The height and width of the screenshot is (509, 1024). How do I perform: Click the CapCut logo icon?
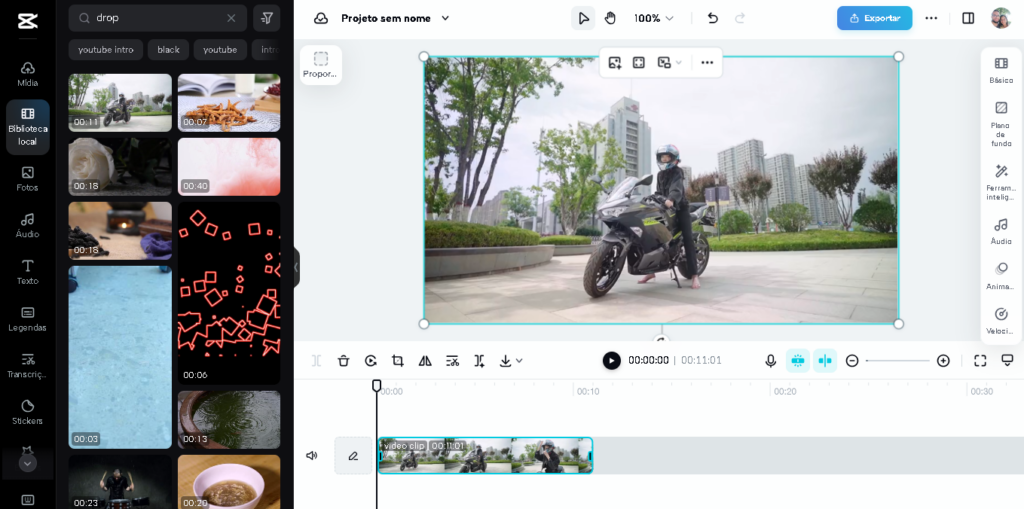(27, 20)
